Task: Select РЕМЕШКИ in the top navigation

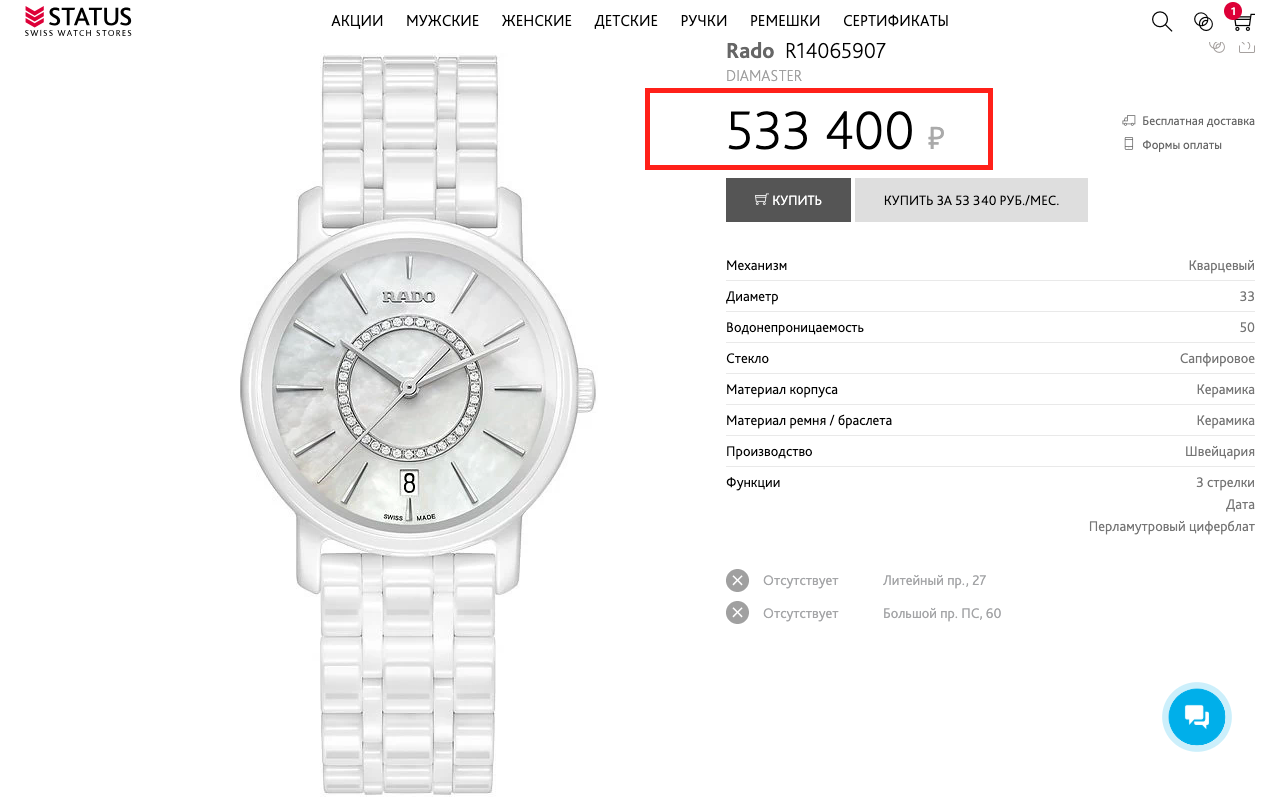Action: click(x=785, y=21)
